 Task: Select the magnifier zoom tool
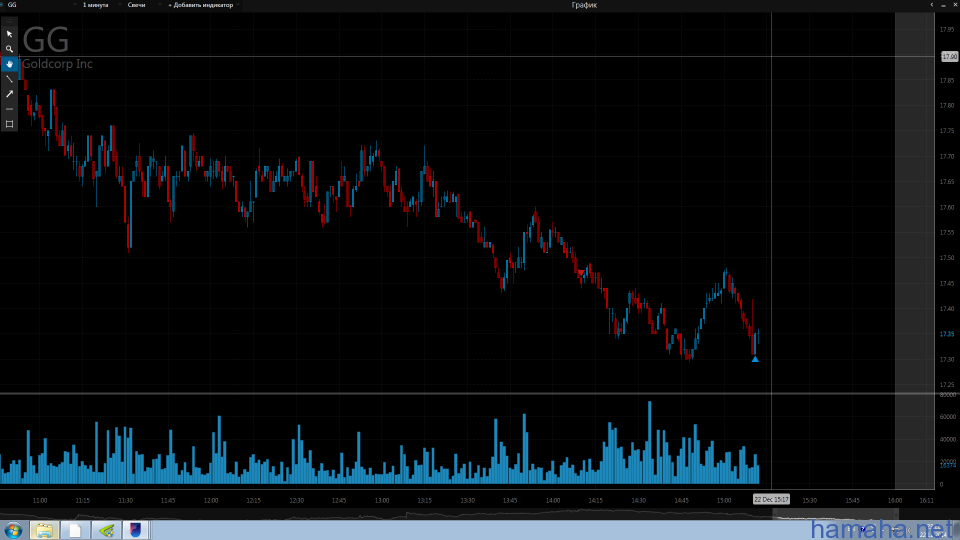point(10,49)
